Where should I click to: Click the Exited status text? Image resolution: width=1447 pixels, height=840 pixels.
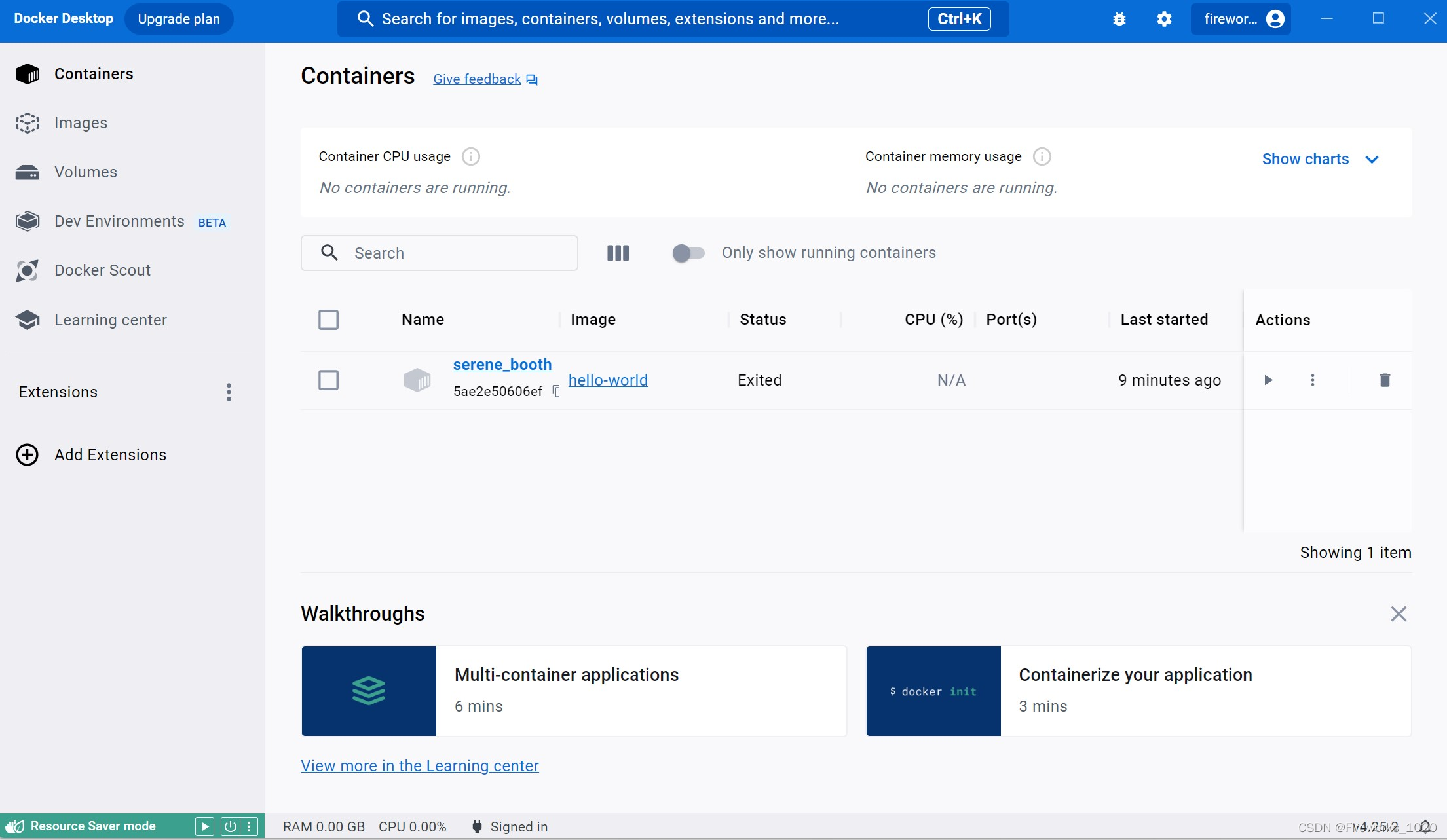[760, 380]
